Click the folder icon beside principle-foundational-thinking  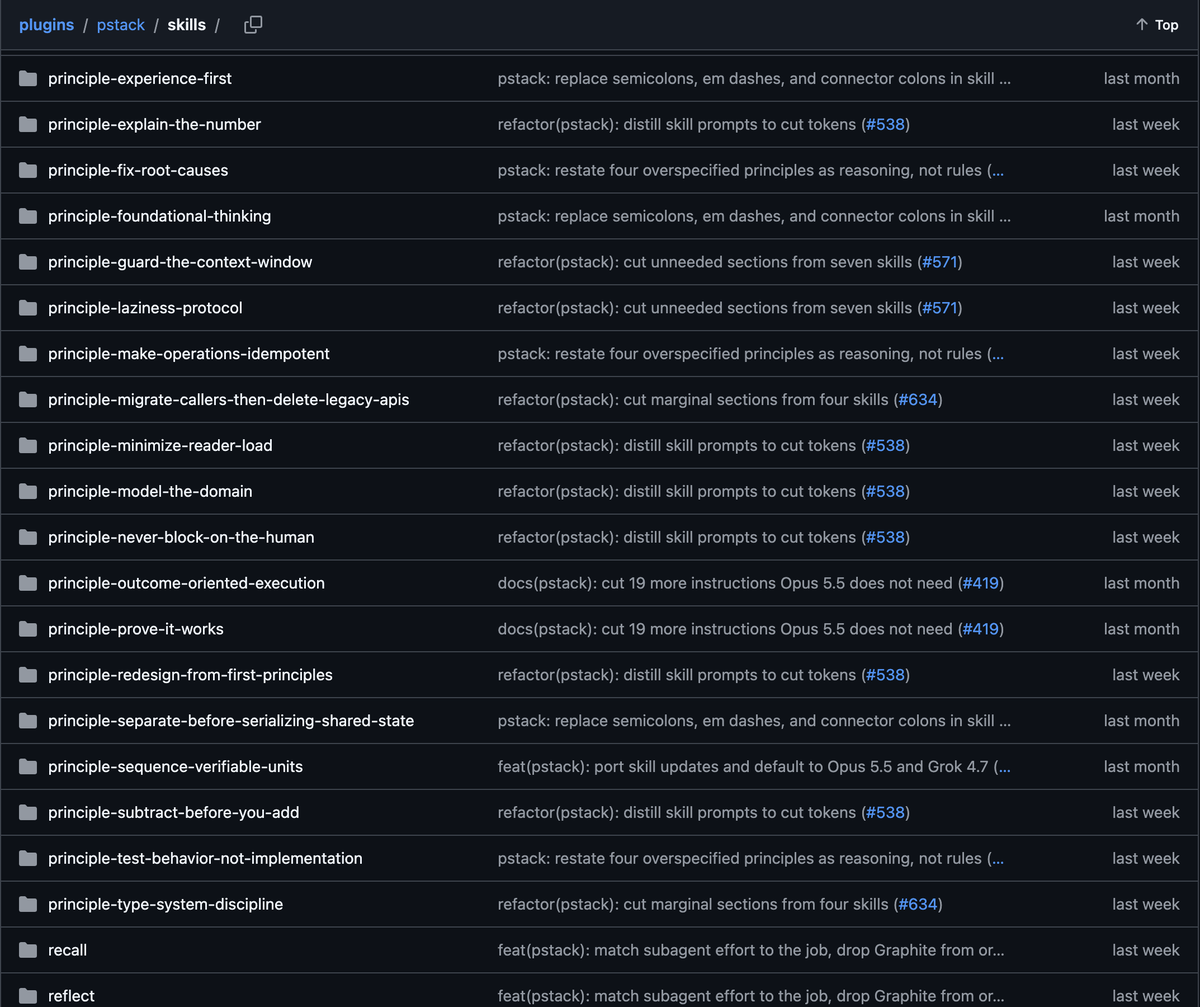coord(28,216)
